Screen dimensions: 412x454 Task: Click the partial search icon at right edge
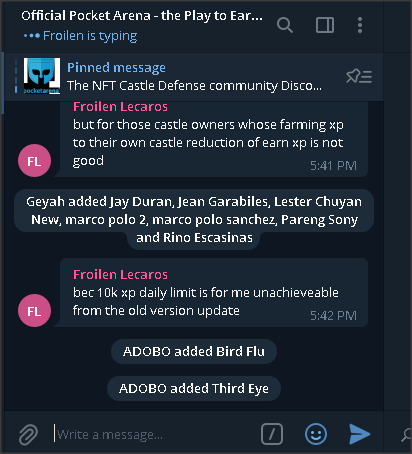(406, 435)
